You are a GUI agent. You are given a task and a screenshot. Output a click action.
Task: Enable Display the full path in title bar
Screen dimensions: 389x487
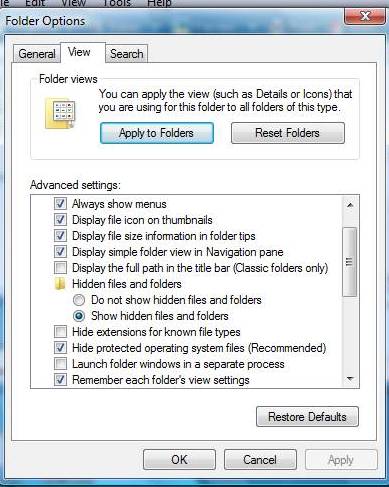pyautogui.click(x=60, y=268)
